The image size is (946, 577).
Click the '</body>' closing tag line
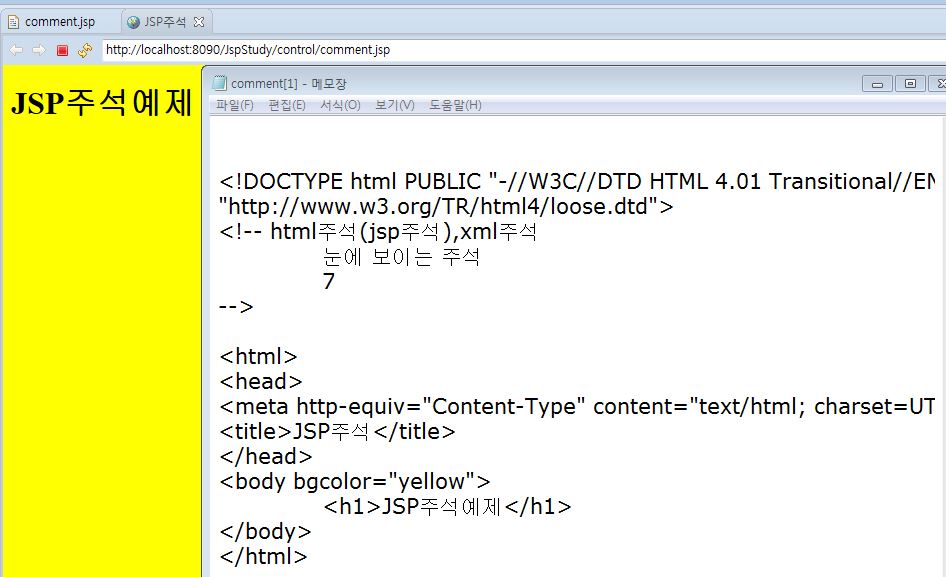(x=265, y=531)
